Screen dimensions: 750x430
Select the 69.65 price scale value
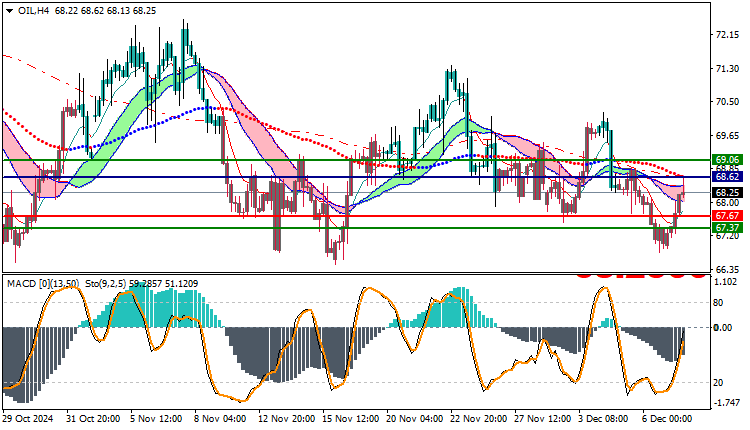(727, 136)
